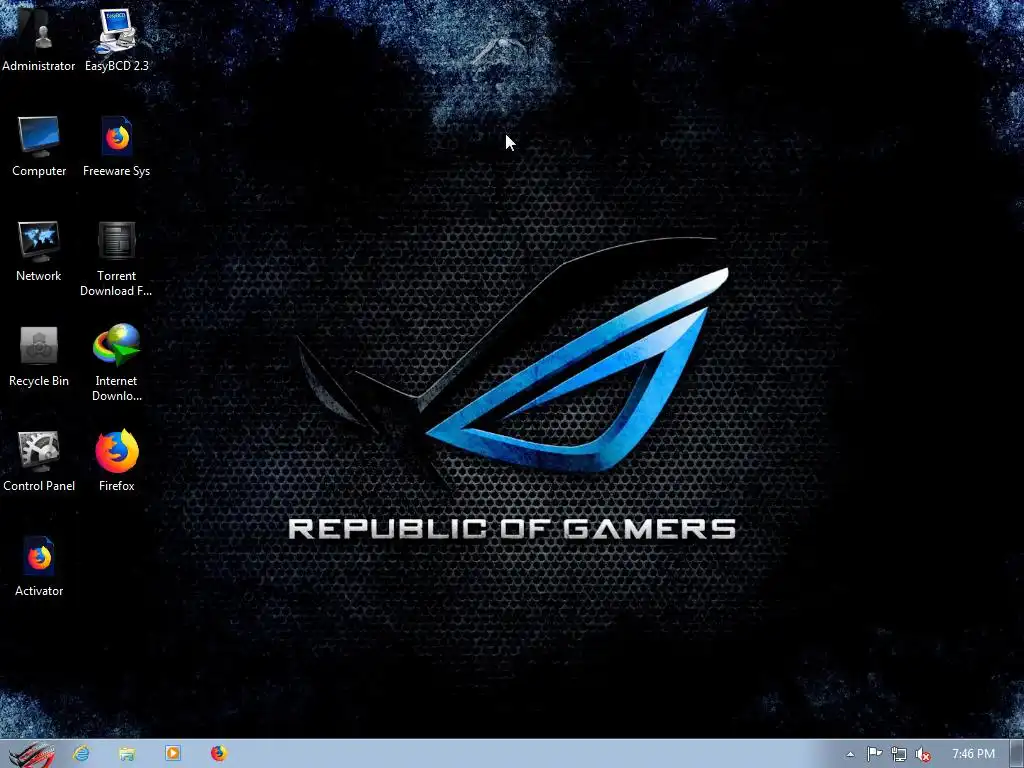Click the network tray icon

(x=899, y=754)
